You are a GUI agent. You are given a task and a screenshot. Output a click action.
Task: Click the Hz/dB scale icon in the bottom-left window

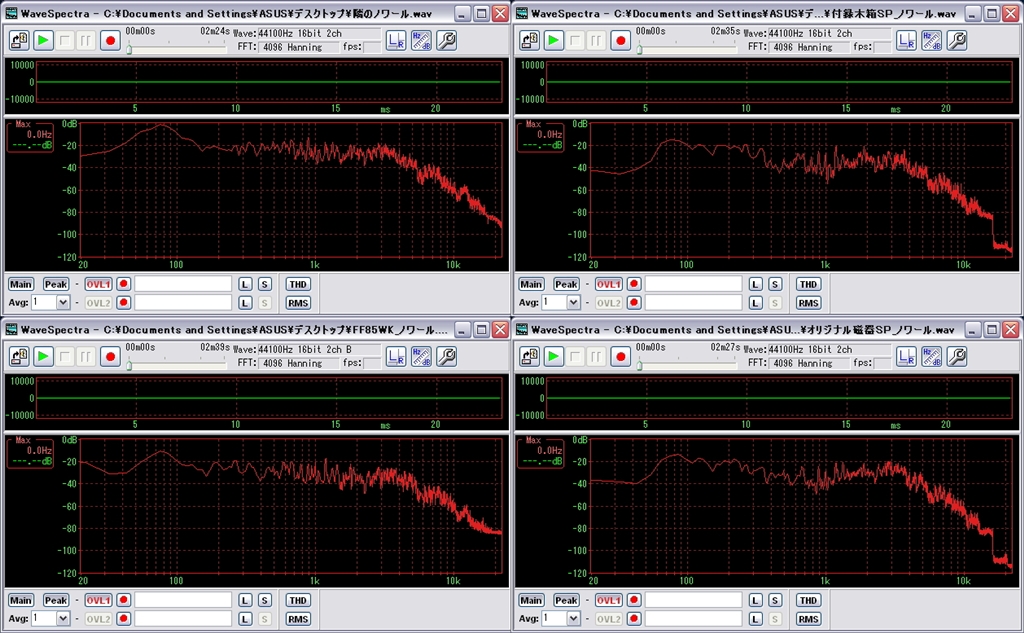tap(421, 356)
